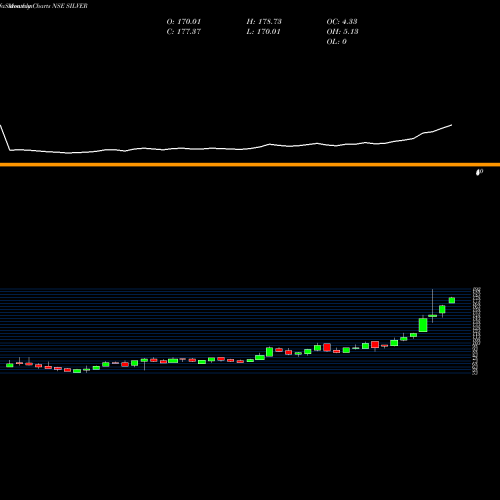Click the 'OH: 5.13' value

(342, 32)
